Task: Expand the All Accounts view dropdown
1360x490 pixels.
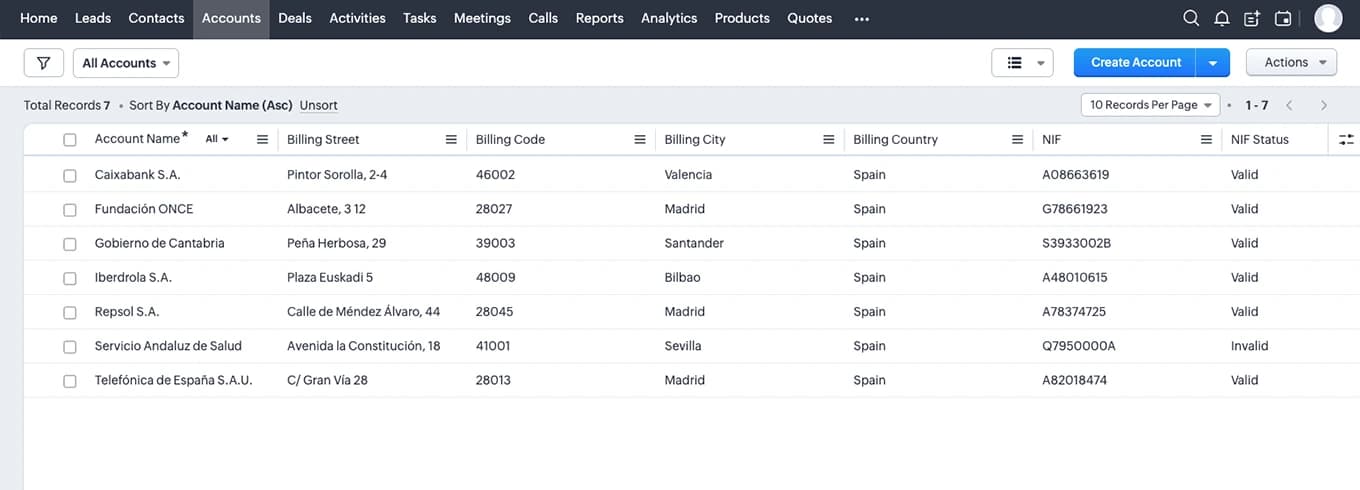Action: point(126,63)
